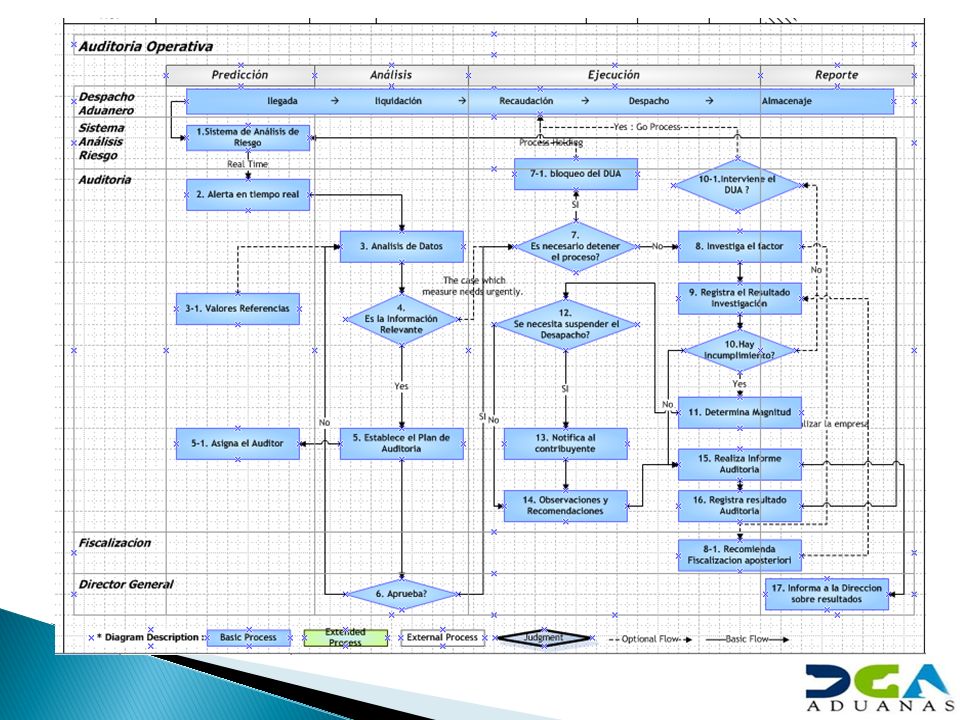Click the 'External Process' legend box
Image resolution: width=960 pixels, height=720 pixels.
click(x=442, y=637)
